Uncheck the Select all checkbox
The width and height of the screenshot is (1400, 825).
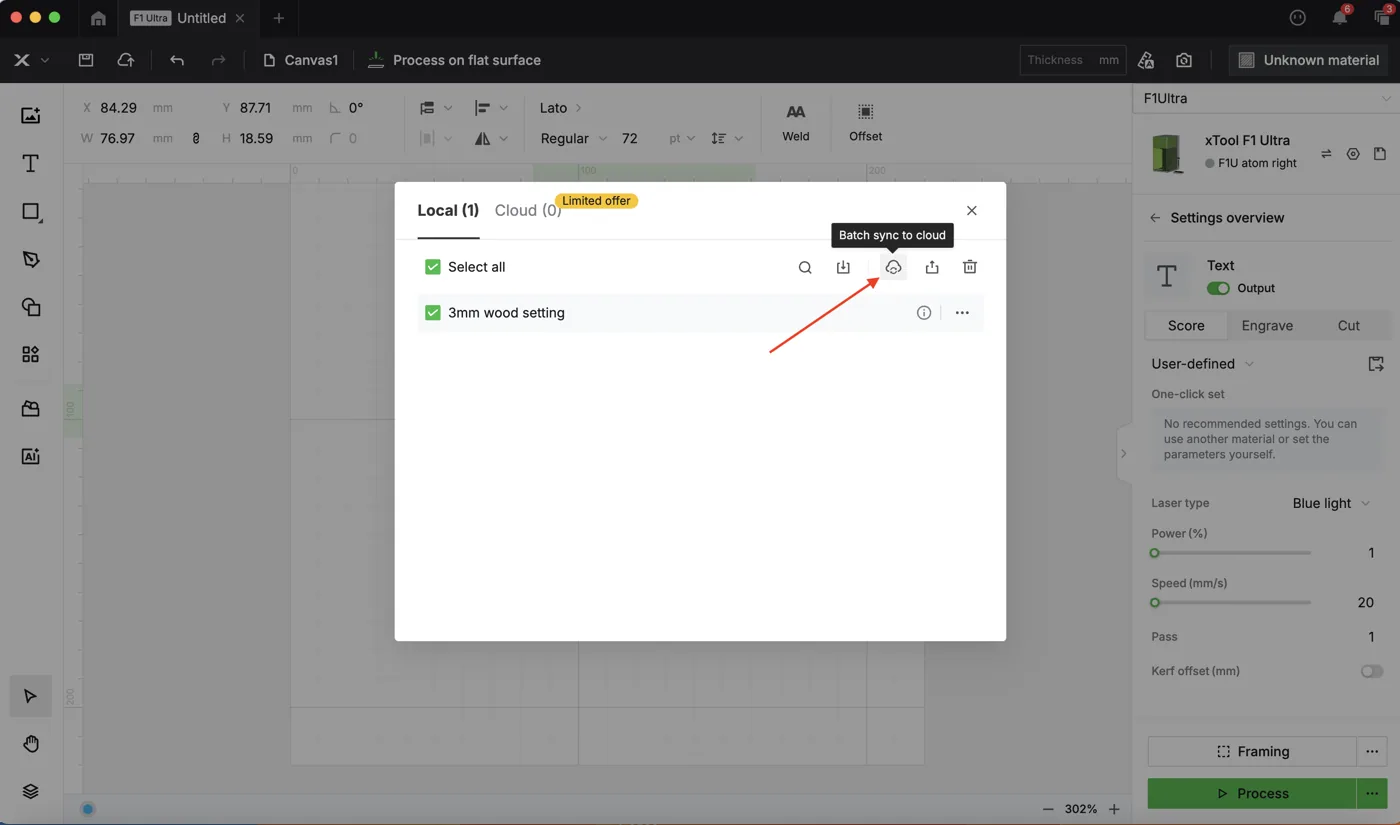point(433,267)
